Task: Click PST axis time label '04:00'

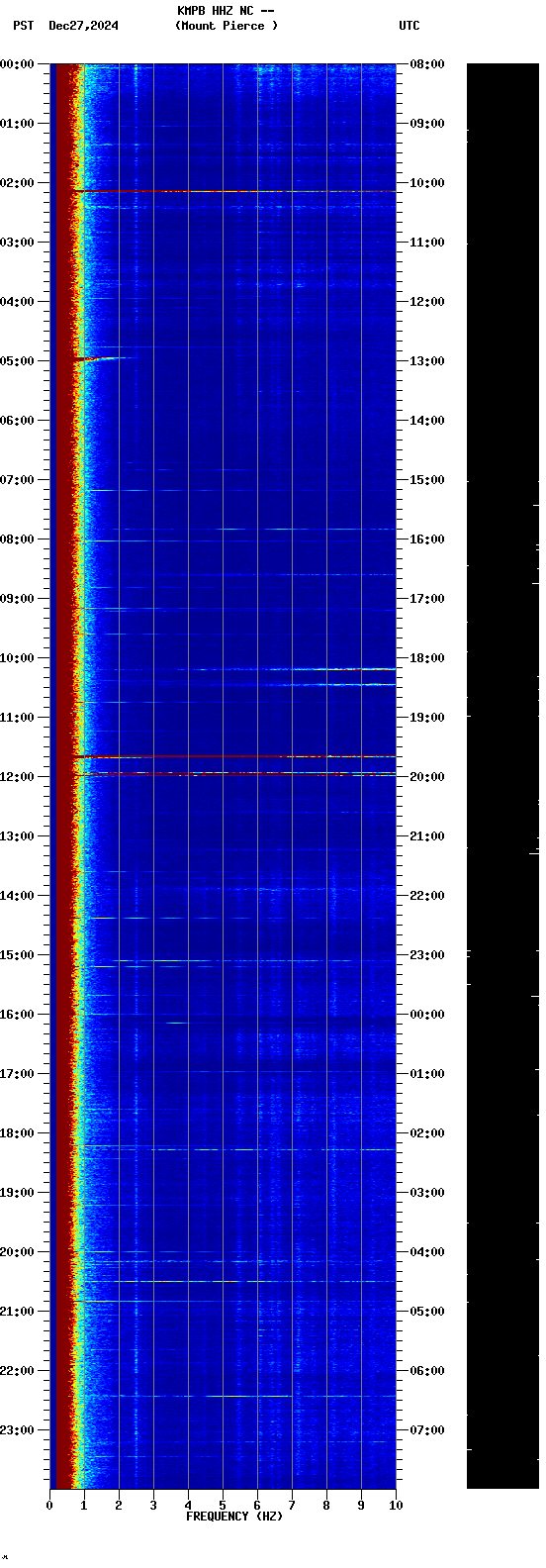Action: pos(18,302)
